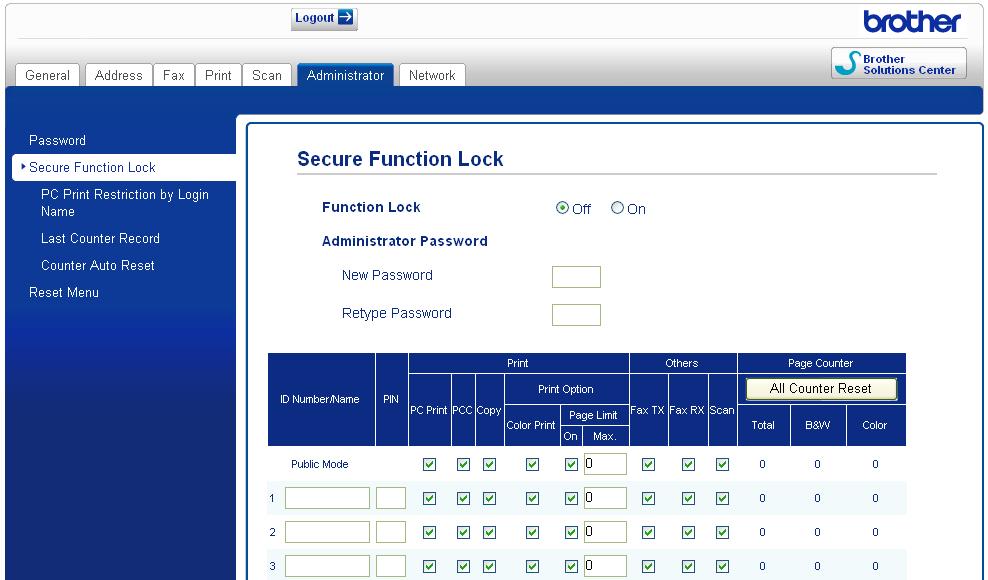Toggle Fax TX for user row 3

648,567
